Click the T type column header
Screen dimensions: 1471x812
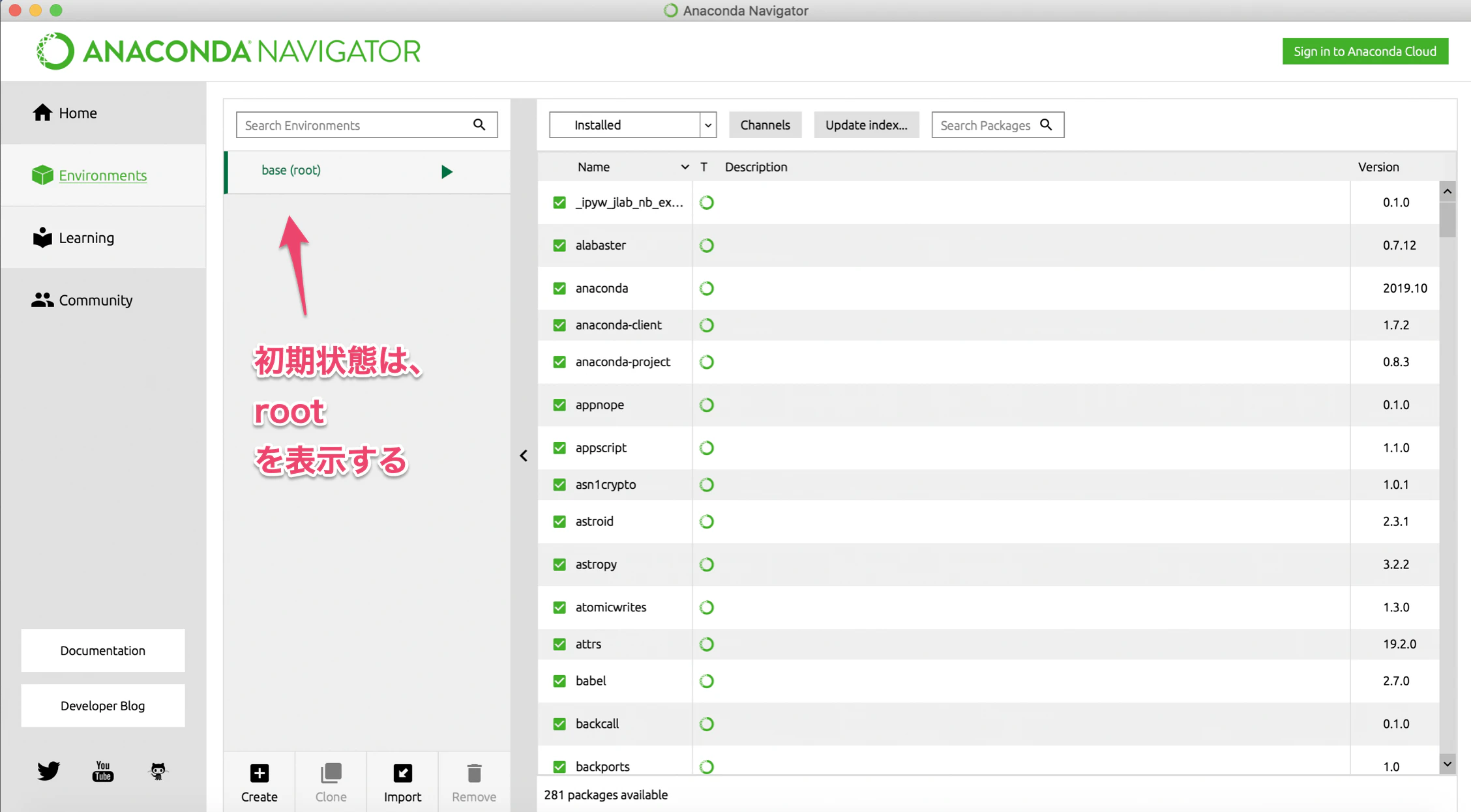(x=704, y=167)
